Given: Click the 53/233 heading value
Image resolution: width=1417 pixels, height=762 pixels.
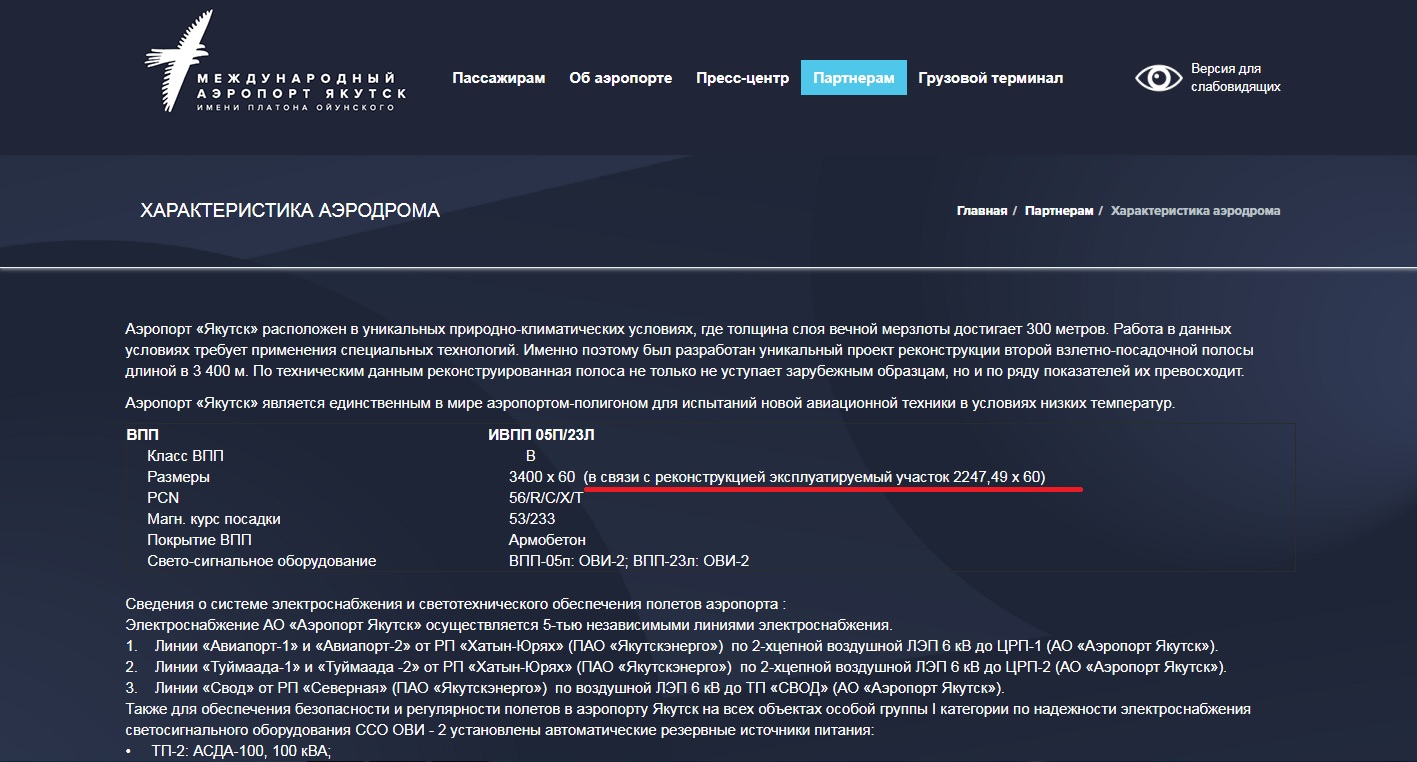Looking at the screenshot, I should (532, 519).
